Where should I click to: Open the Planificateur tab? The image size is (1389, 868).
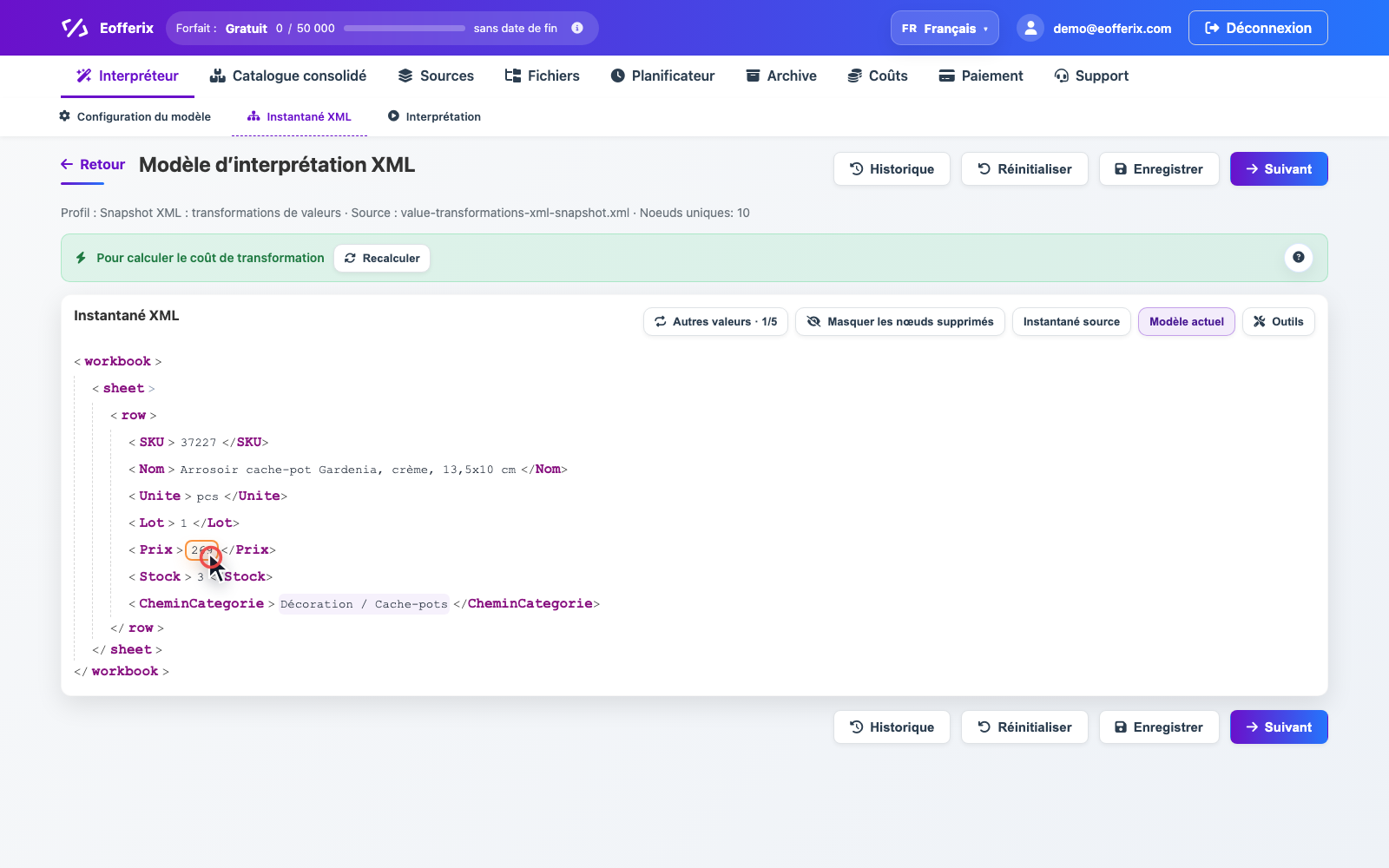click(662, 76)
